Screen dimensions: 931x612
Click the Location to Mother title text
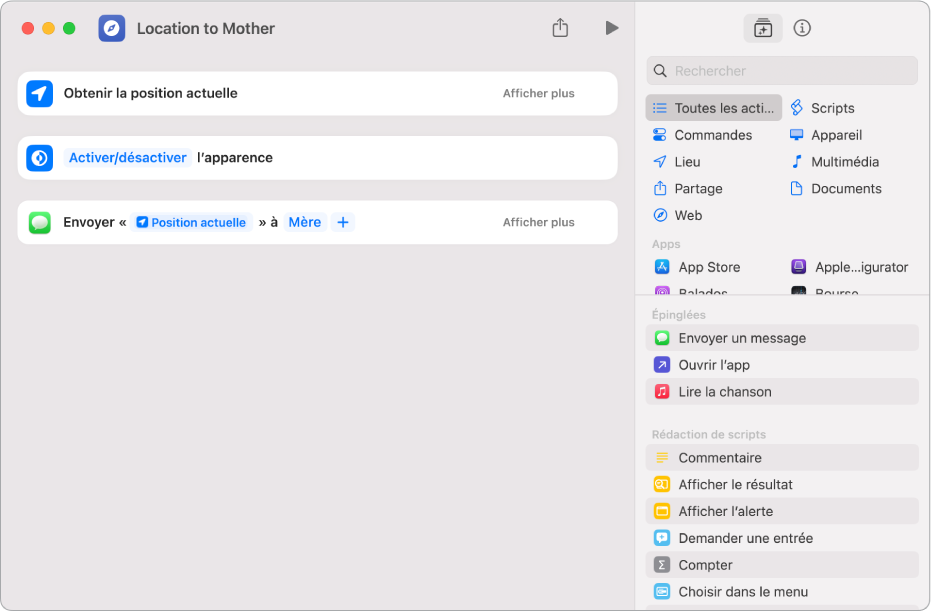205,28
